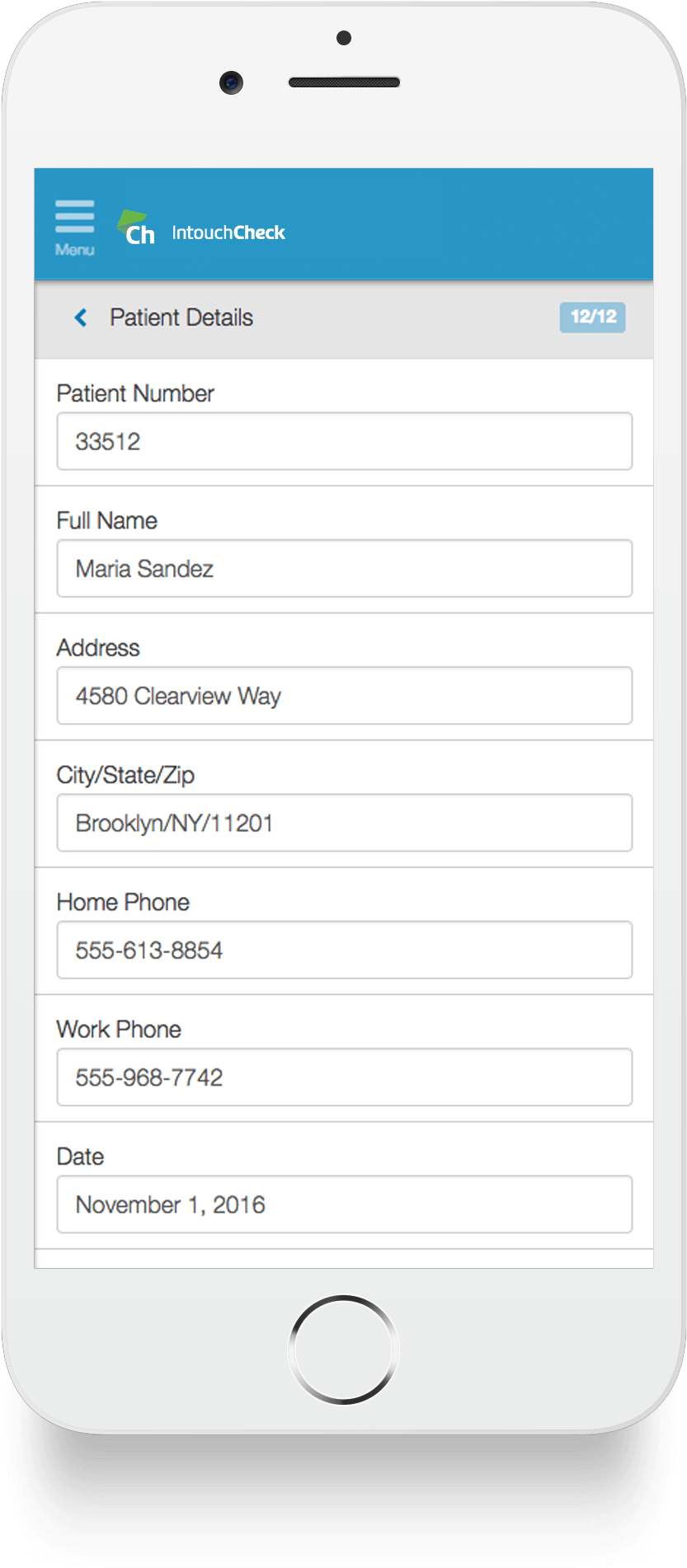Tap the IntouchCheck brand title
Viewport: 687px width, 1568px height.
tap(228, 232)
